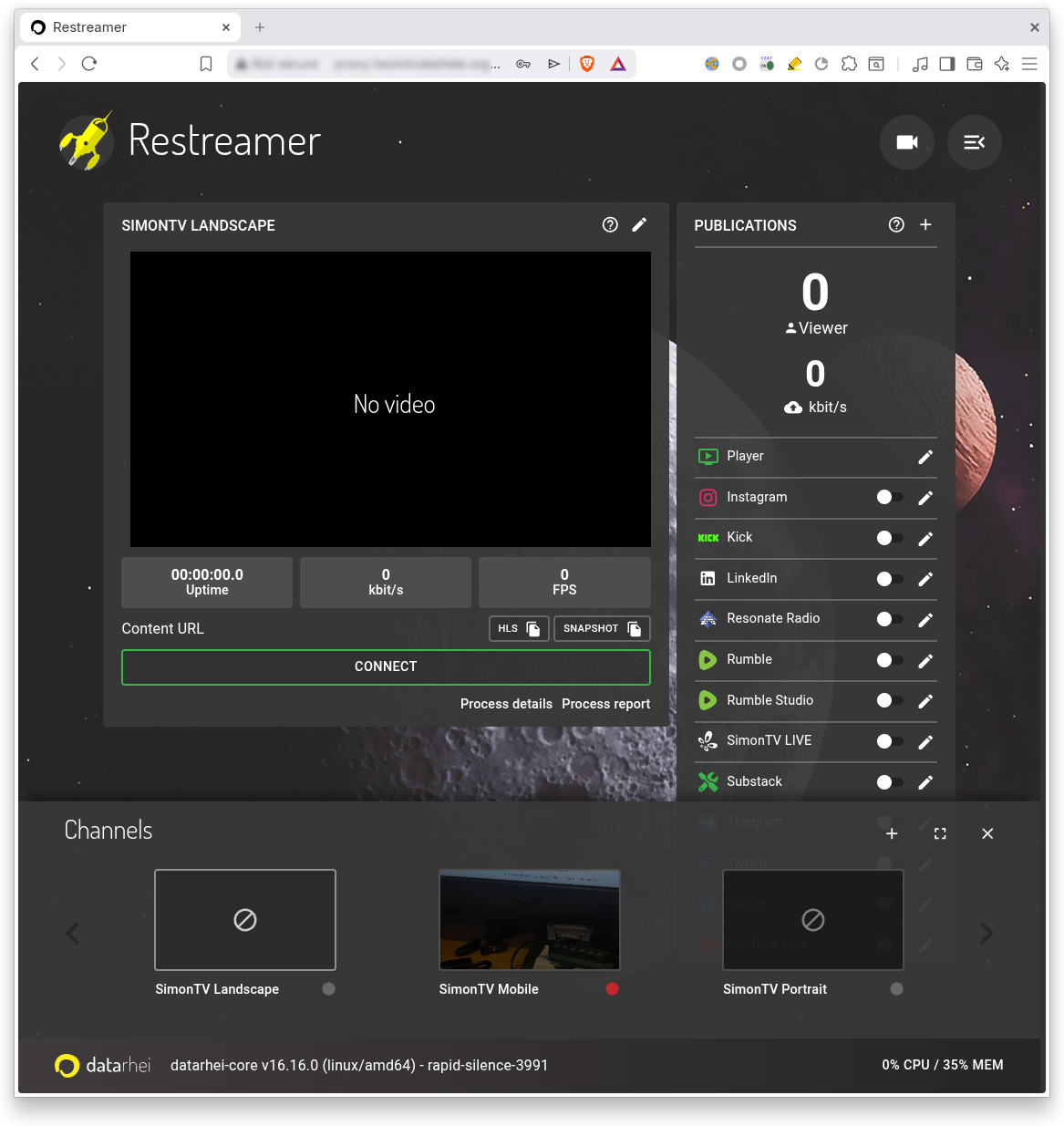
Task: Show previous channels with left chevron
Action: [x=73, y=934]
